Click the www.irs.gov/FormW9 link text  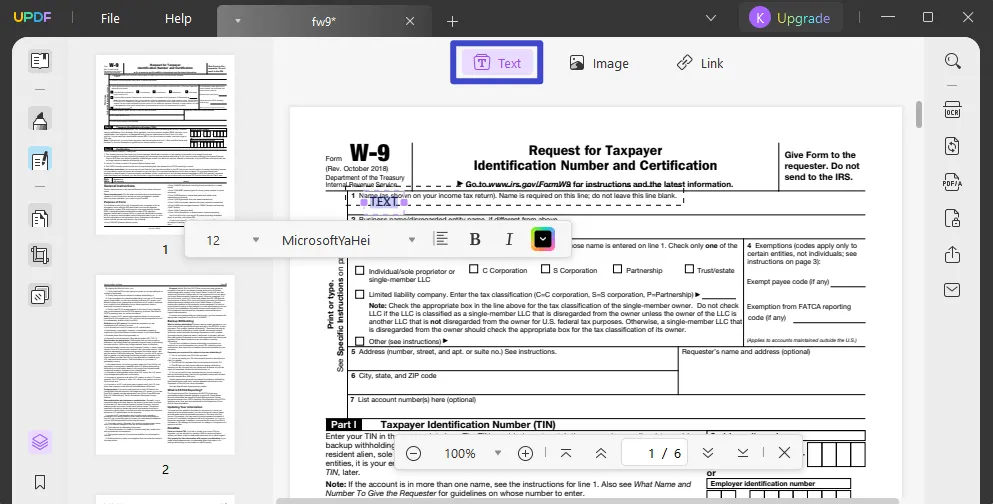(529, 184)
